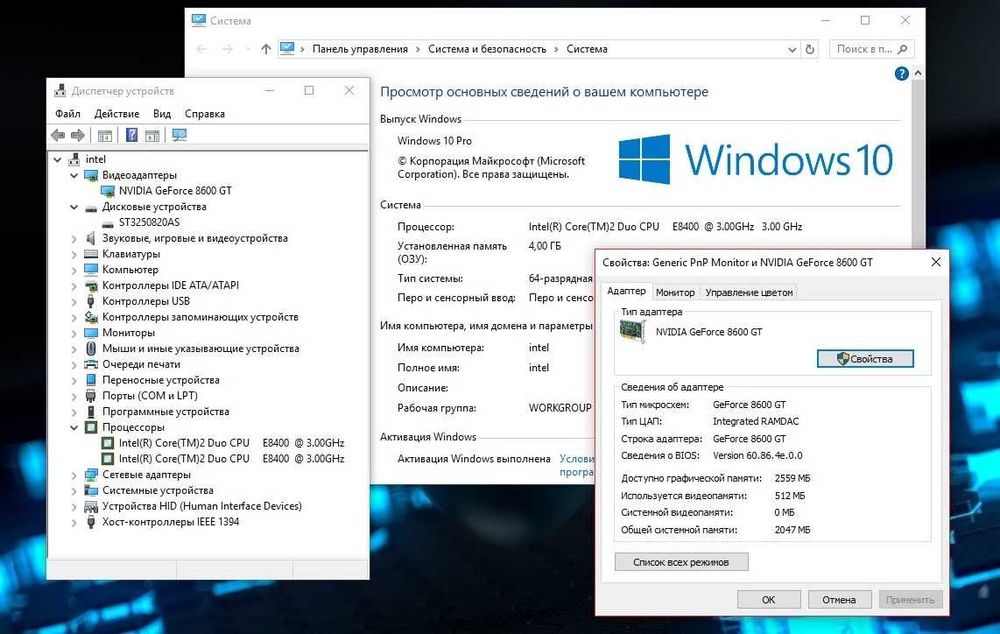Viewport: 1000px width, 634px height.
Task: Collapse the Видеоадаптеры category
Action: [74, 175]
